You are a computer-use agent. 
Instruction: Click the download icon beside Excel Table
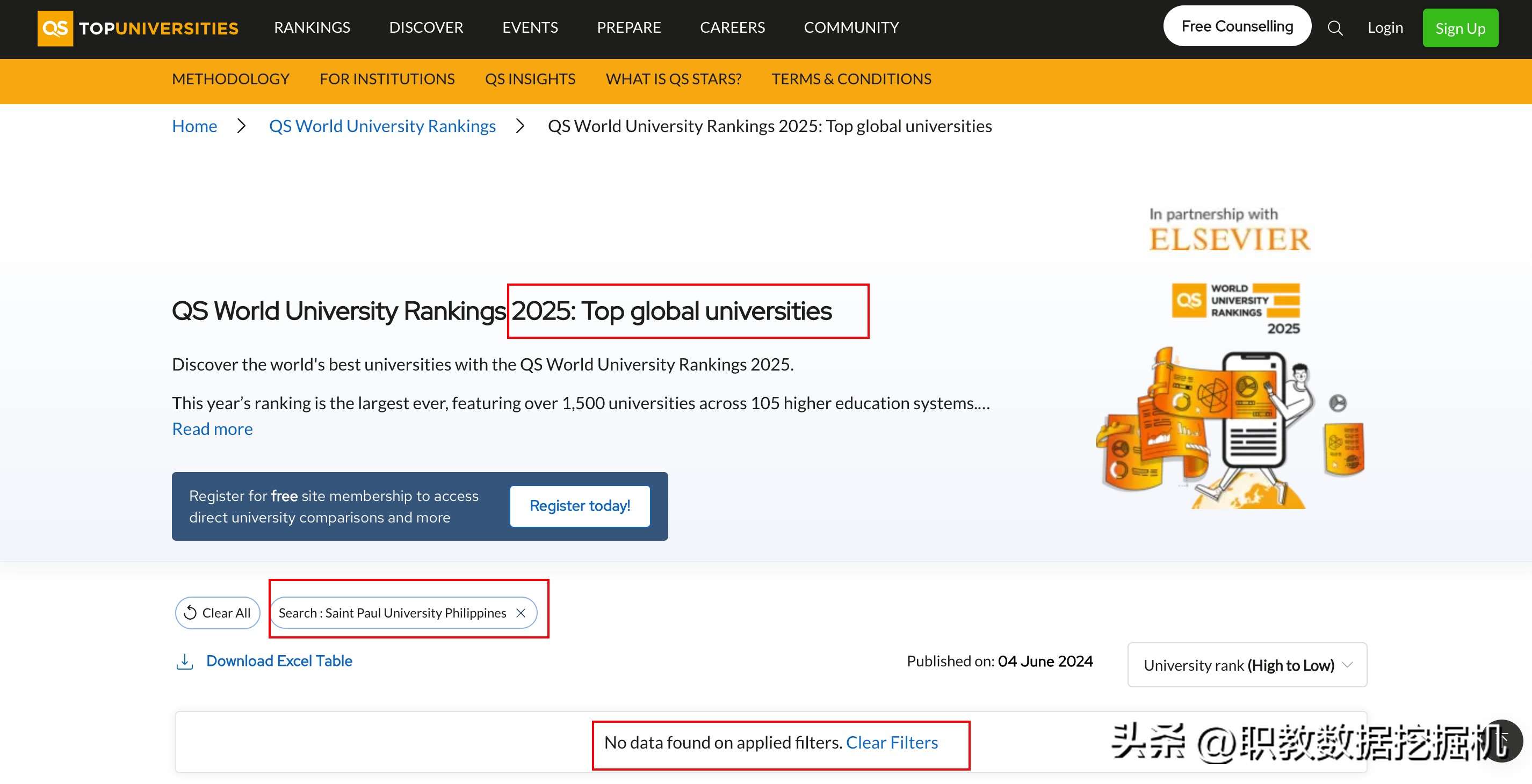coord(185,662)
